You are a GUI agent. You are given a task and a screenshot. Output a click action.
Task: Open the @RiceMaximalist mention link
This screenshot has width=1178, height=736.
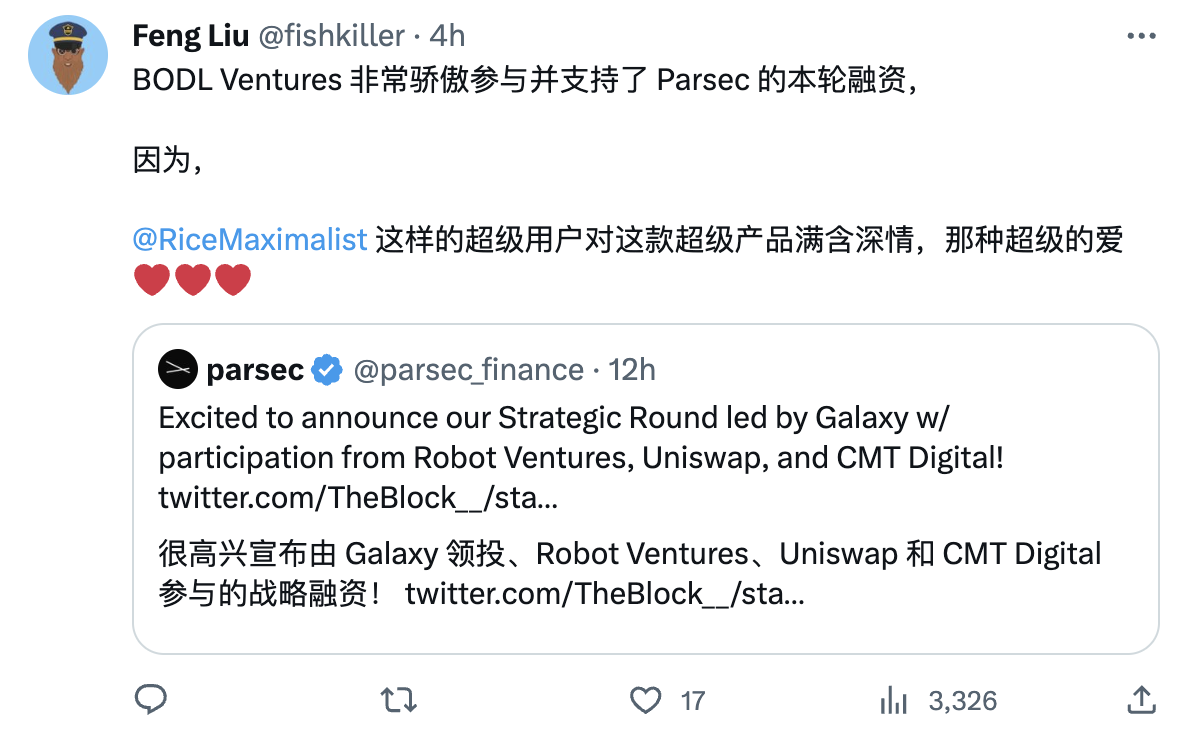pos(250,240)
